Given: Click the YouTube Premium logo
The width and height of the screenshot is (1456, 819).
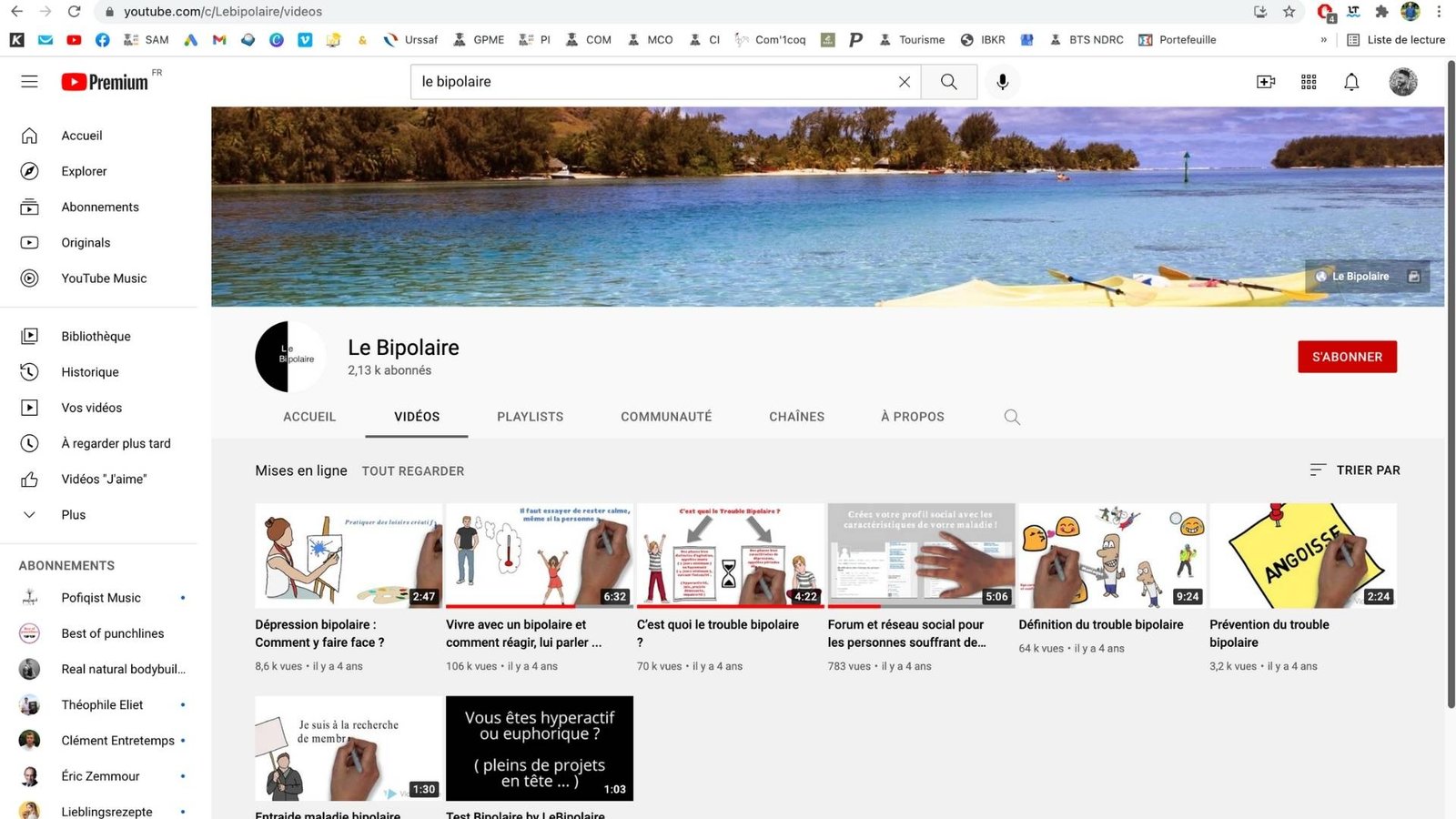Looking at the screenshot, I should pos(105,82).
